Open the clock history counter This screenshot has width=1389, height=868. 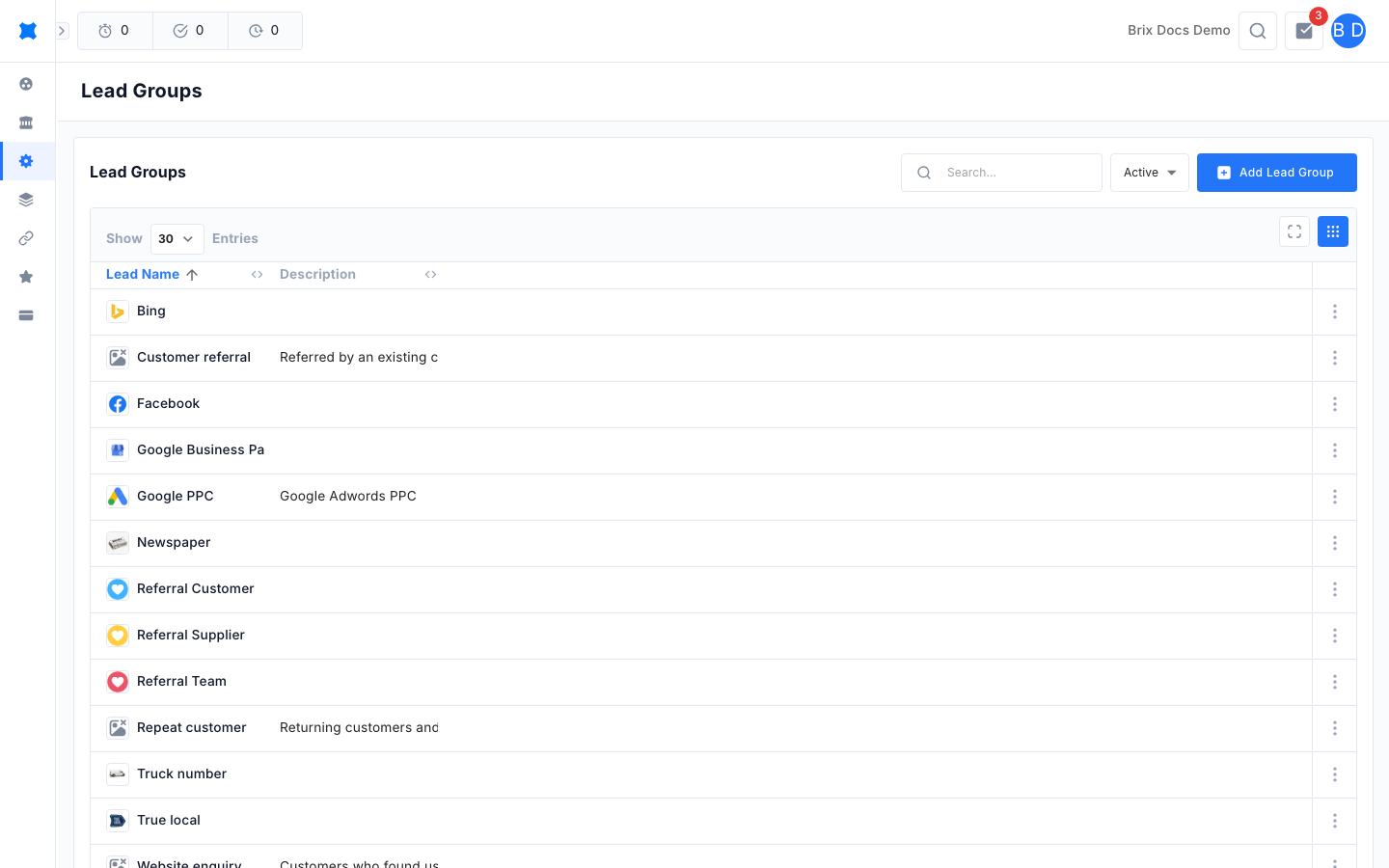265,31
